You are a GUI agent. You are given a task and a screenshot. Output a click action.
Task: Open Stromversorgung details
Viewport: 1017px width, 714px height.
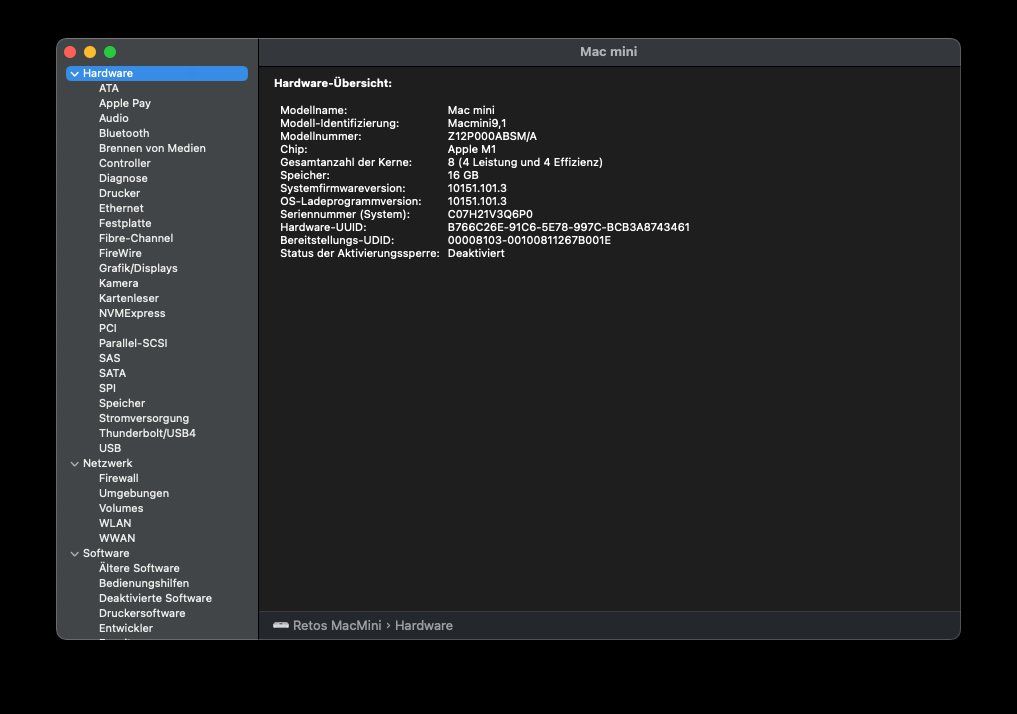point(144,418)
